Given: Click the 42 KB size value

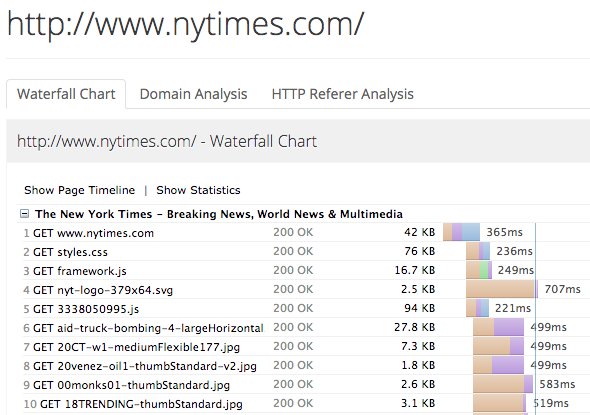Looking at the screenshot, I should coord(419,232).
